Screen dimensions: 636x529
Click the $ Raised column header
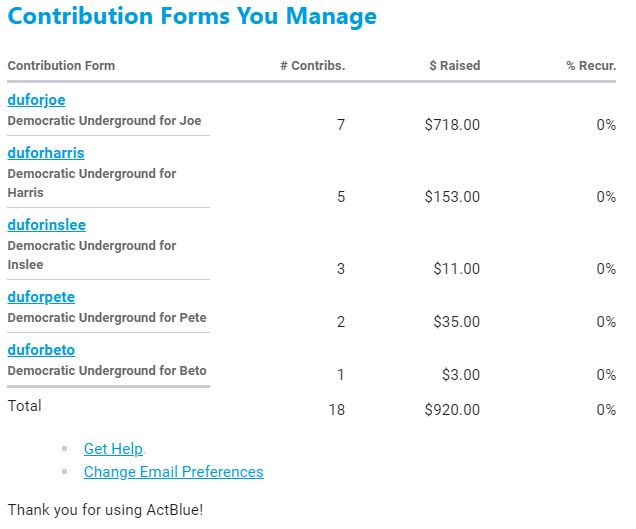coord(454,66)
